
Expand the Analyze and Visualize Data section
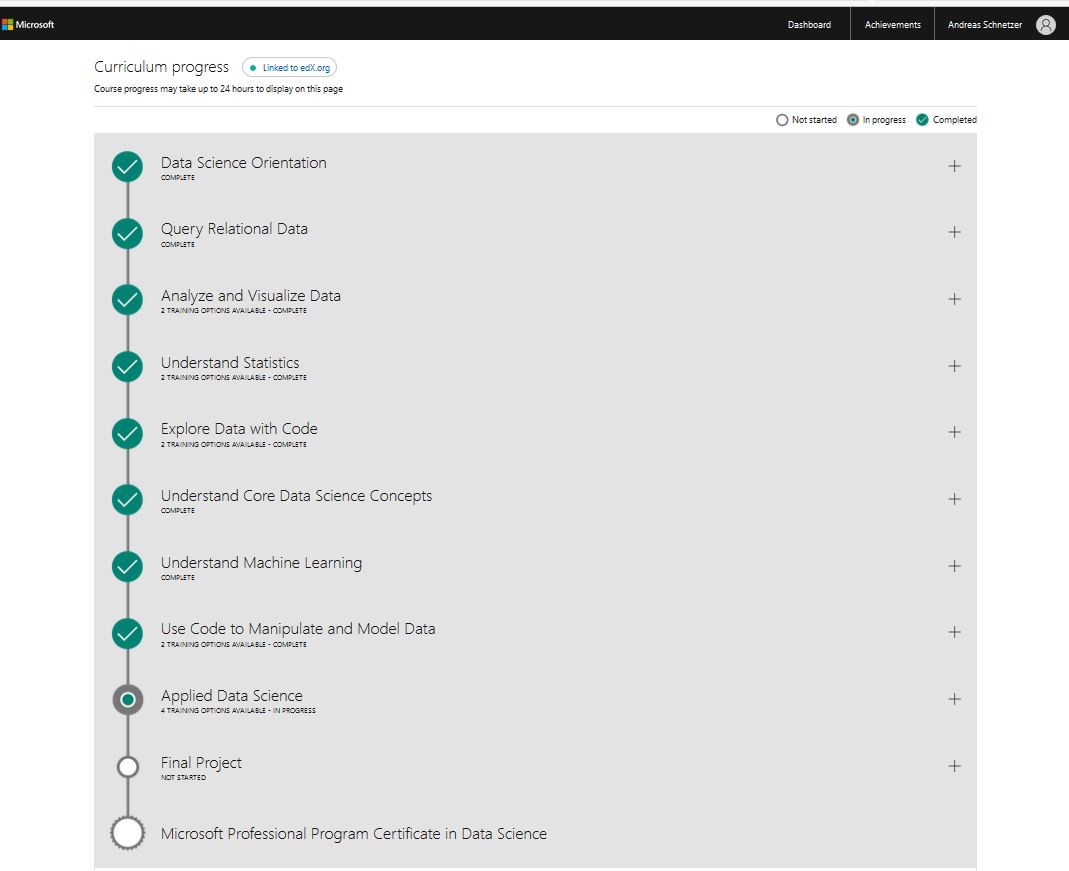tap(954, 299)
